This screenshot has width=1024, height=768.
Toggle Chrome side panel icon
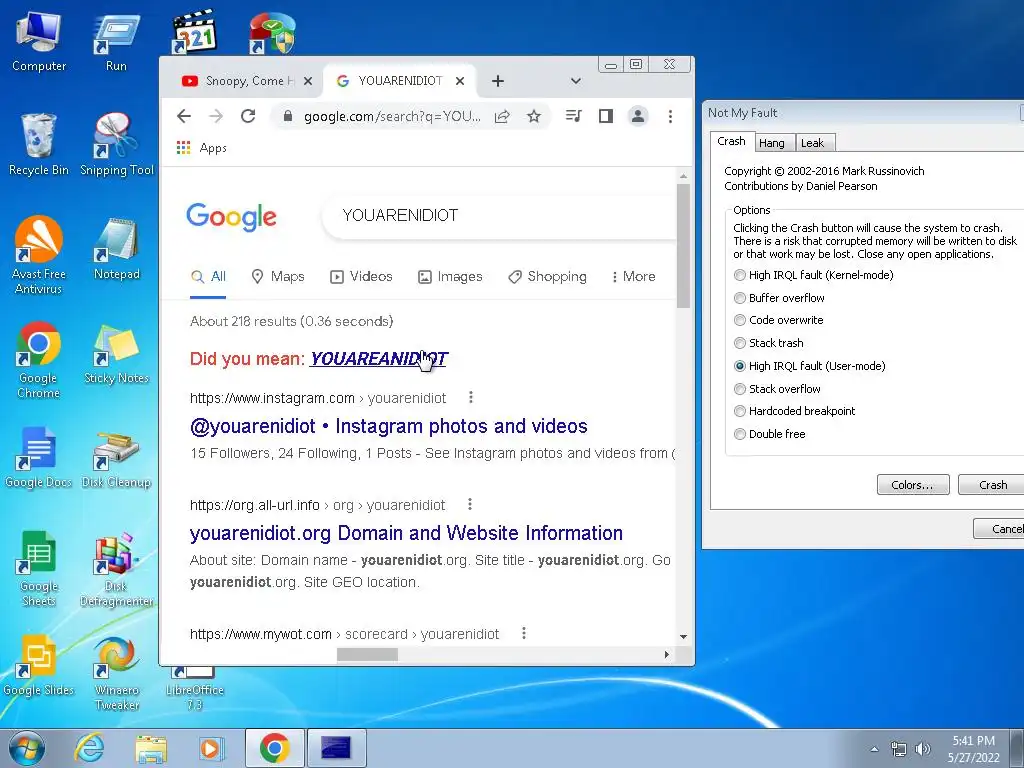[605, 116]
